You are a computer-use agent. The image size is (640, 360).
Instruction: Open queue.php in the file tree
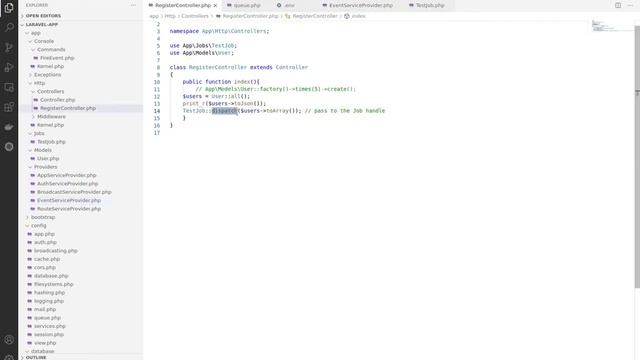tap(47, 318)
